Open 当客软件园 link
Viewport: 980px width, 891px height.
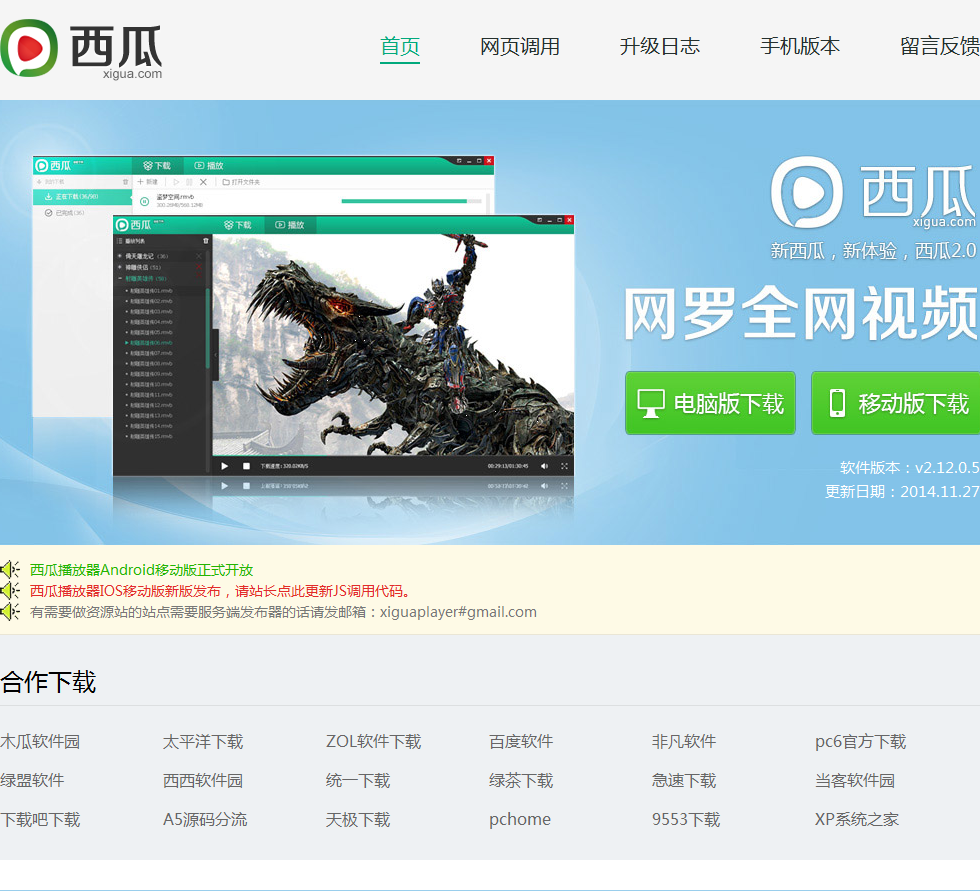[x=855, y=780]
